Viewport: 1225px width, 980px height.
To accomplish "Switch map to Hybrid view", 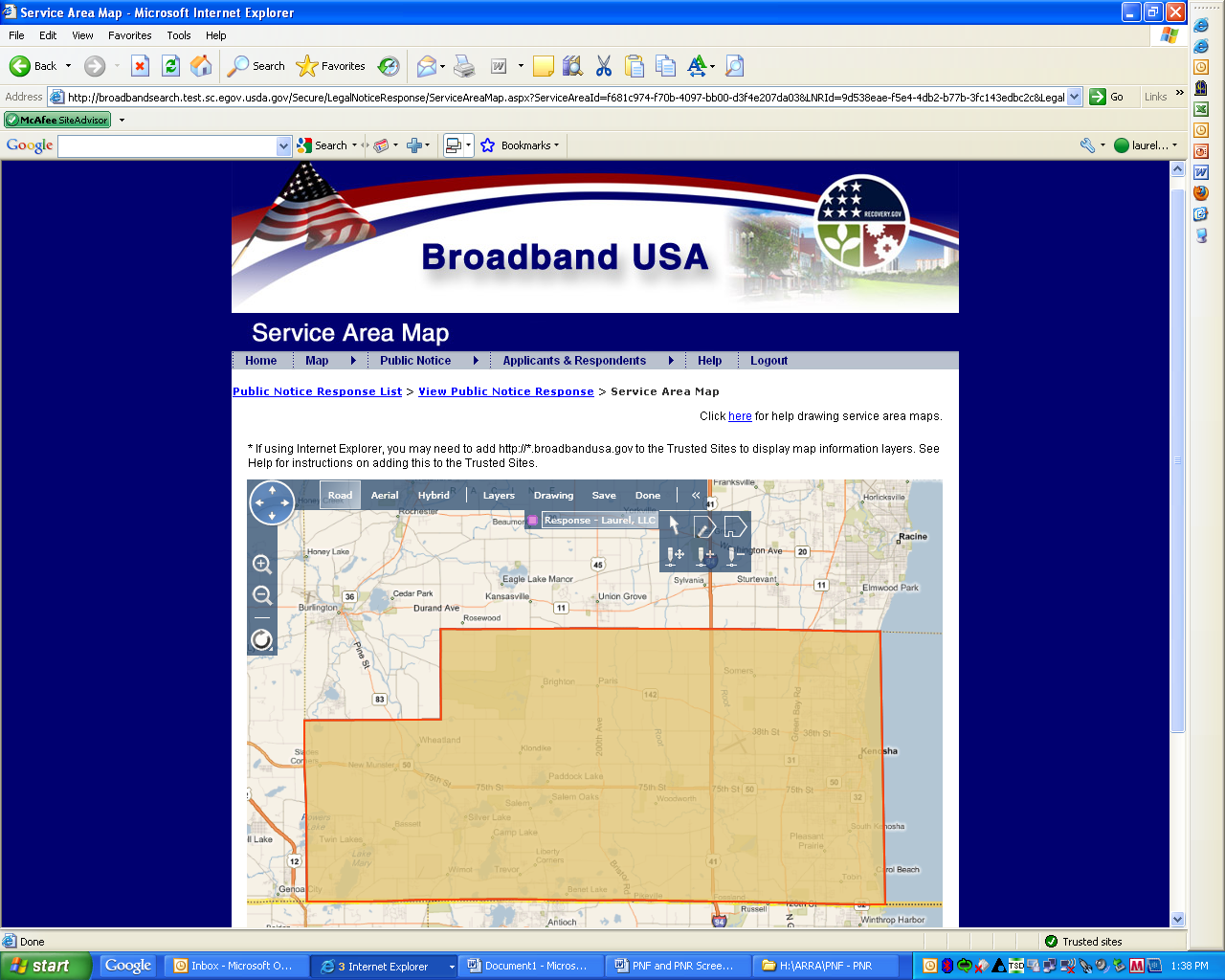I will coord(434,496).
